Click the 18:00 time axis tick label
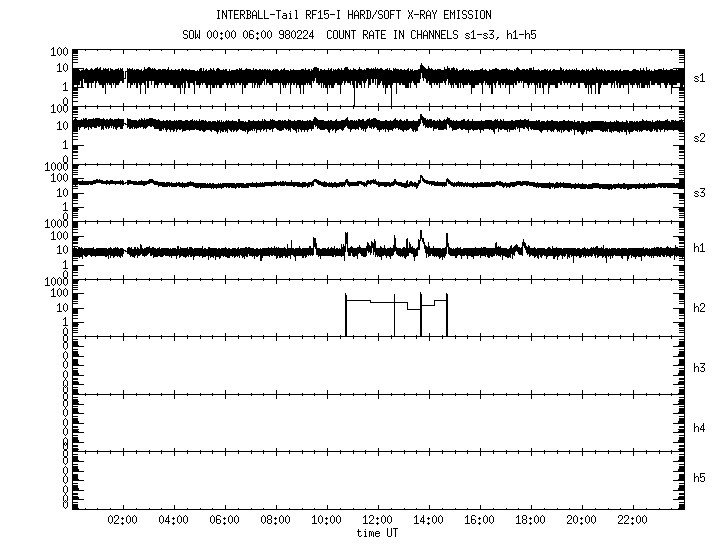 [531, 520]
